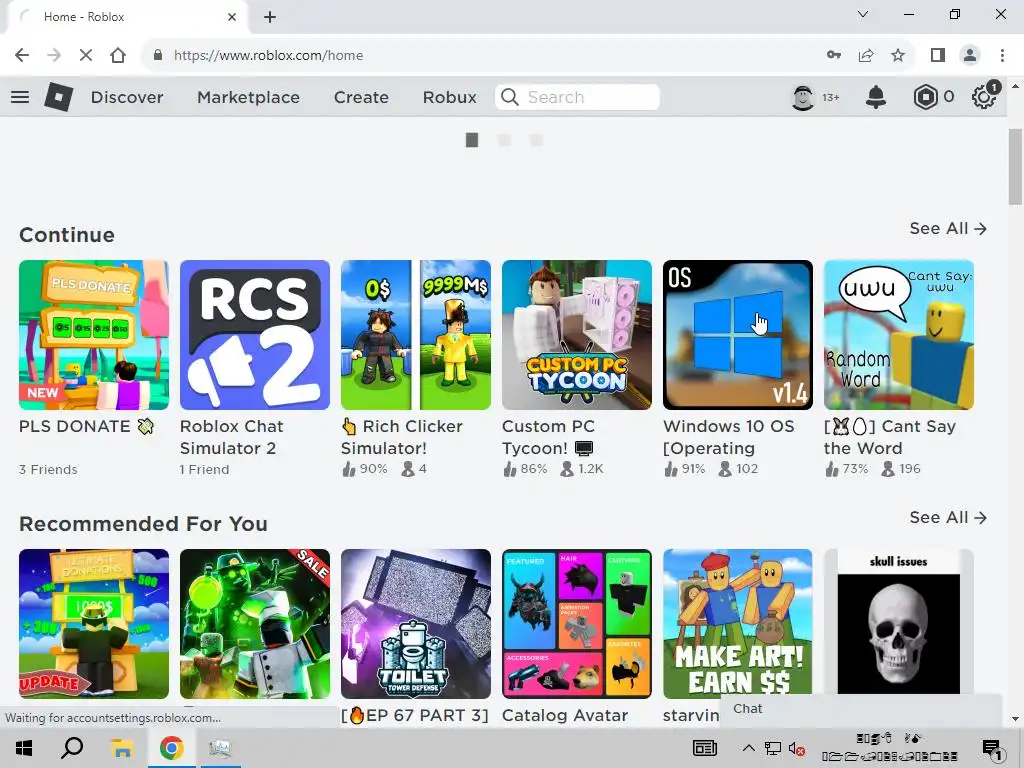Select the Home - Roblox tab
This screenshot has height=768, width=1024.
point(127,17)
